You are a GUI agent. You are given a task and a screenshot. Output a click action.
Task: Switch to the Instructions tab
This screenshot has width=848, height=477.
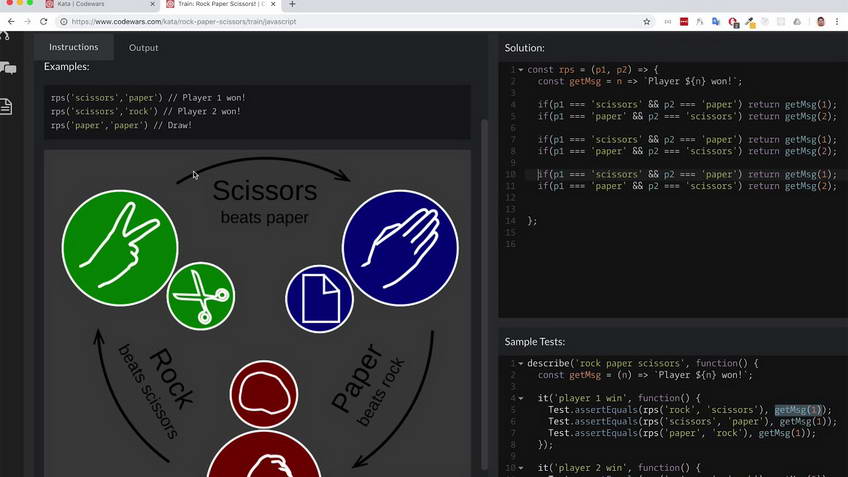click(74, 47)
